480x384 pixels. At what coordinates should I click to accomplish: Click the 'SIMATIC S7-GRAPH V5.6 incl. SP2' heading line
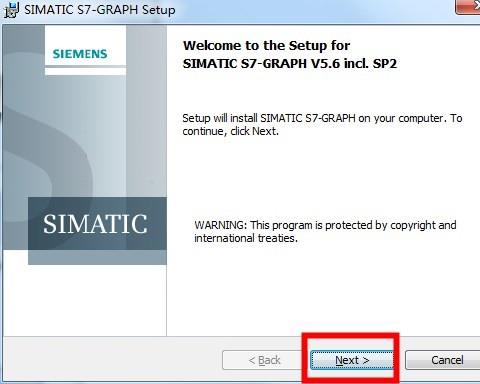[x=290, y=63]
